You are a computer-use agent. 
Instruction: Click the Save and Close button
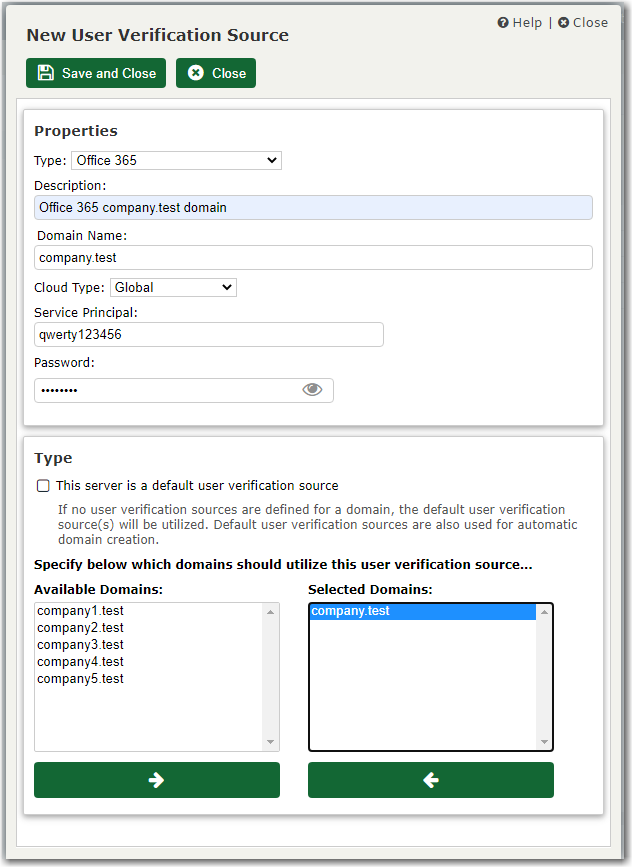(96, 73)
